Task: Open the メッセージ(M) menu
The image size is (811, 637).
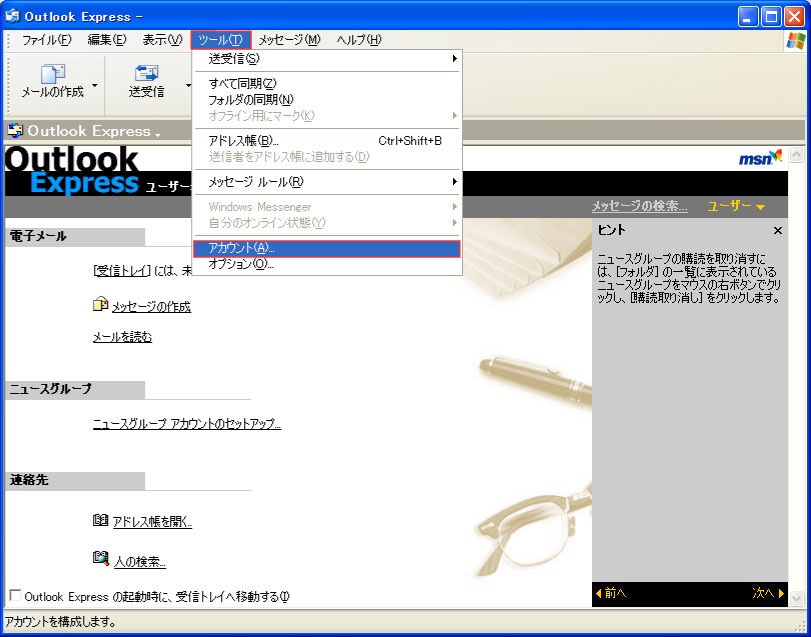Action: click(x=289, y=40)
